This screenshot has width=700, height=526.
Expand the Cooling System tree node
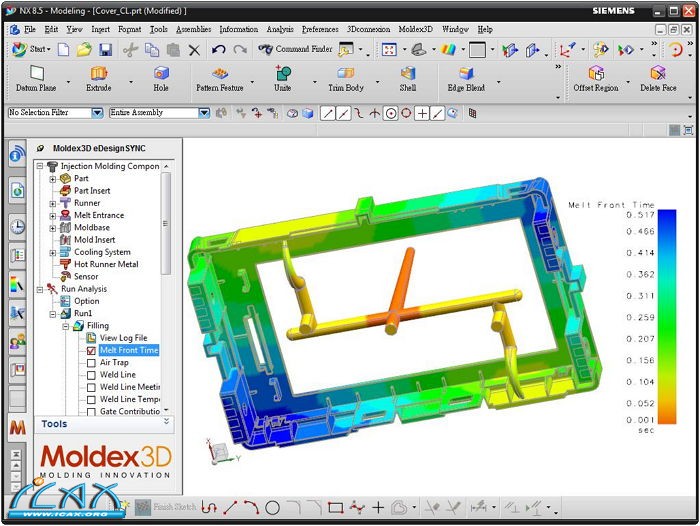(53, 253)
